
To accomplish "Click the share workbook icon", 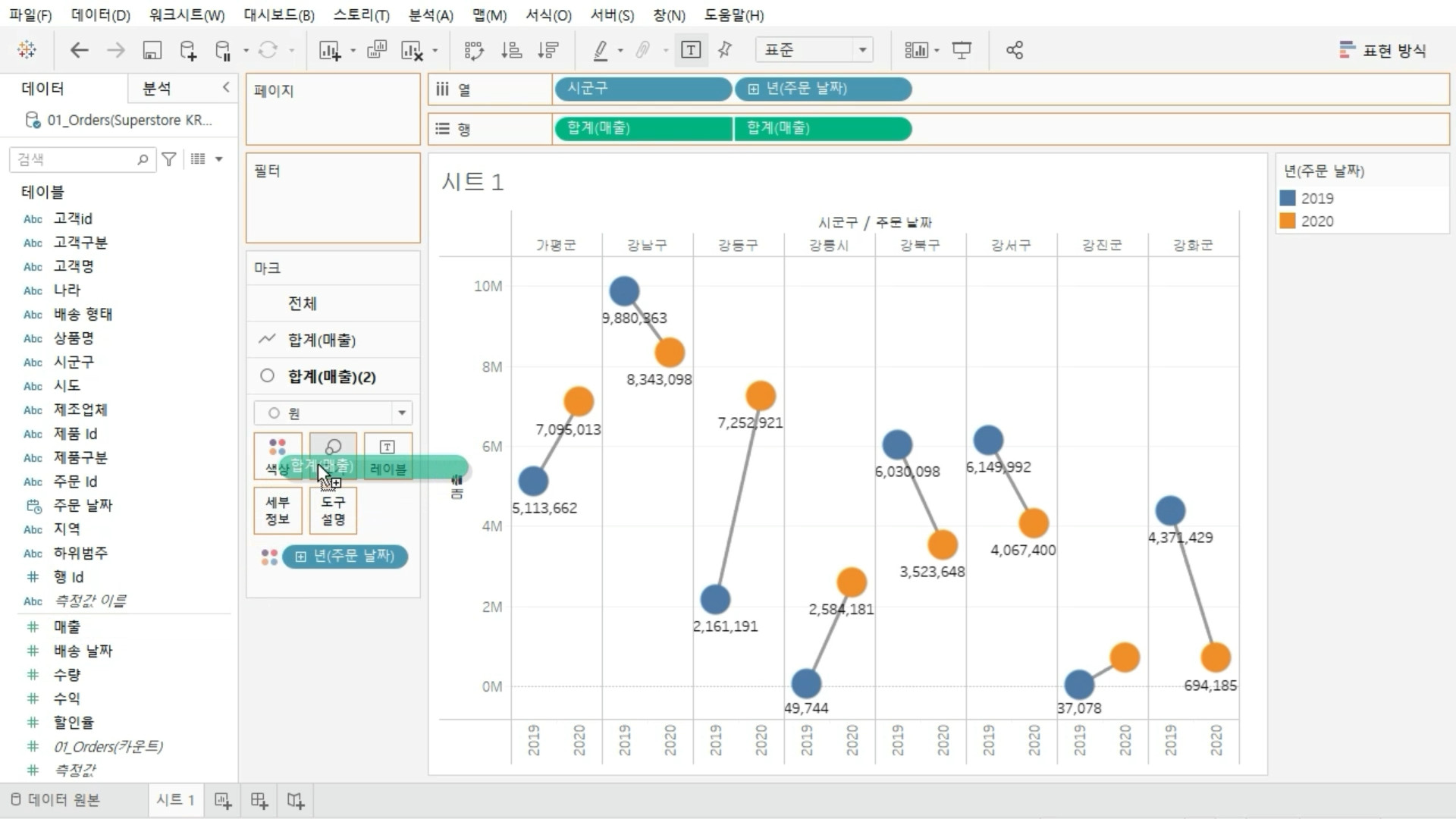I will (x=1015, y=50).
